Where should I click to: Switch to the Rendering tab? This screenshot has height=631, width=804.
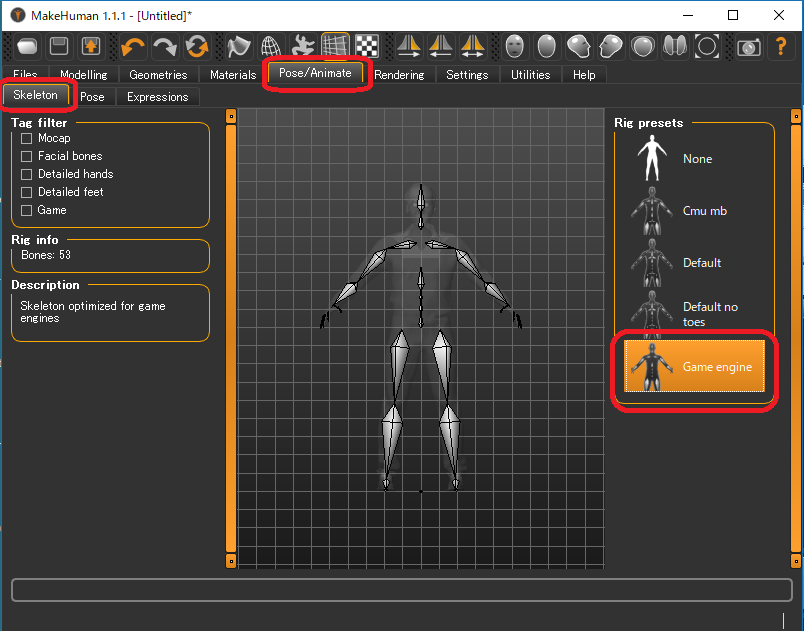click(x=399, y=75)
